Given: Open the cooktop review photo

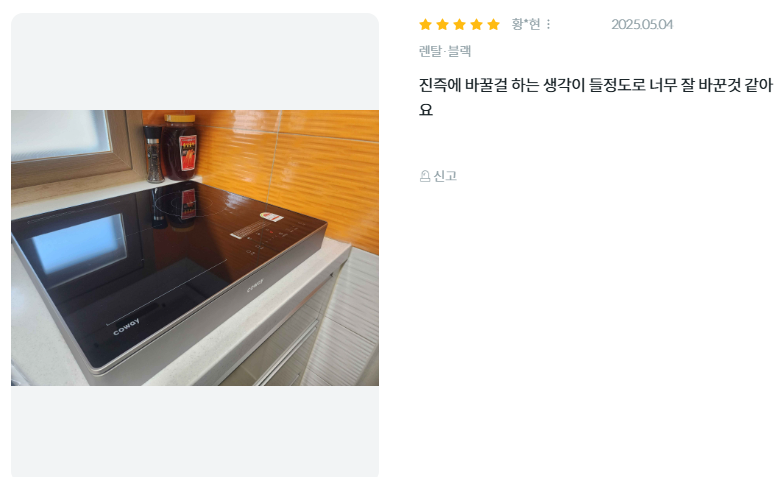Looking at the screenshot, I should [195, 248].
